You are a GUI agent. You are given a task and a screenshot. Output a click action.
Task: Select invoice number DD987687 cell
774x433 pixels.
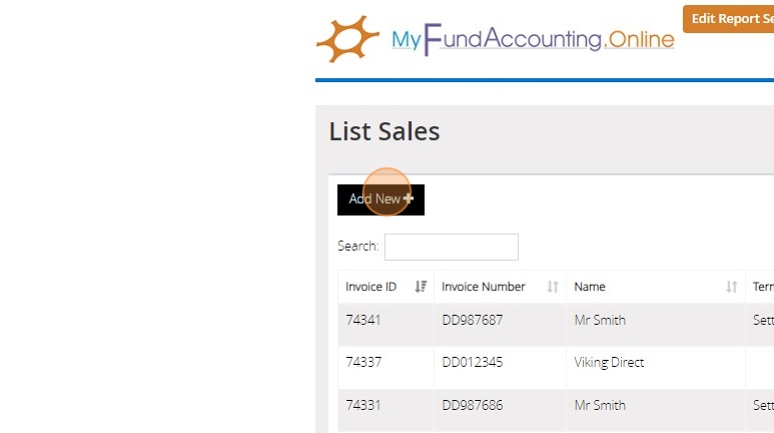(472, 320)
